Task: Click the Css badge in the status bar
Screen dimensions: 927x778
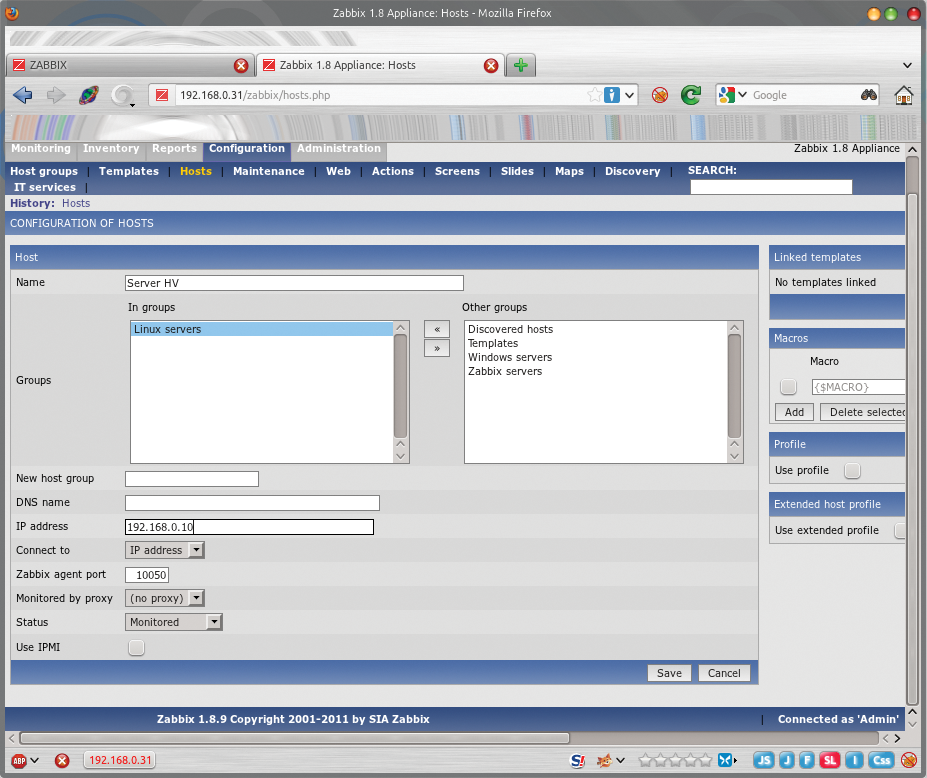Action: tap(881, 760)
